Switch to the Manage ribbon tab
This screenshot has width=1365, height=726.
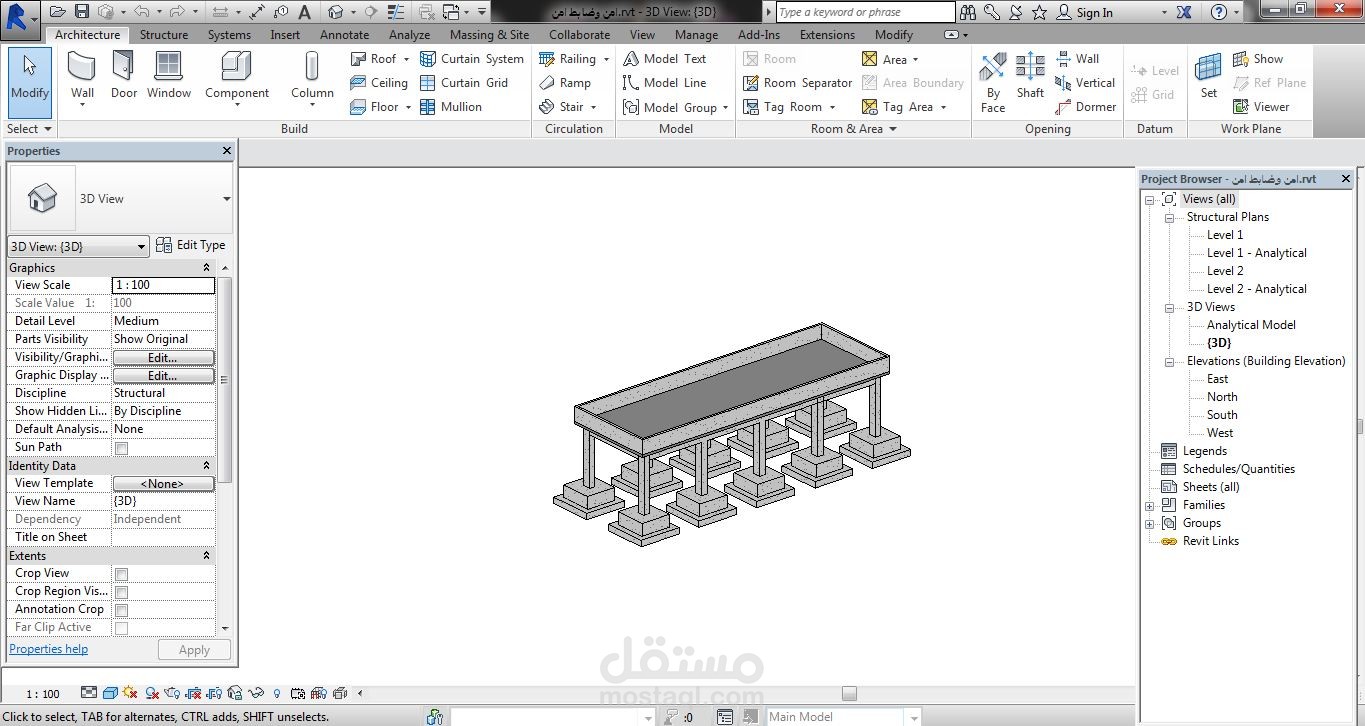tap(696, 35)
